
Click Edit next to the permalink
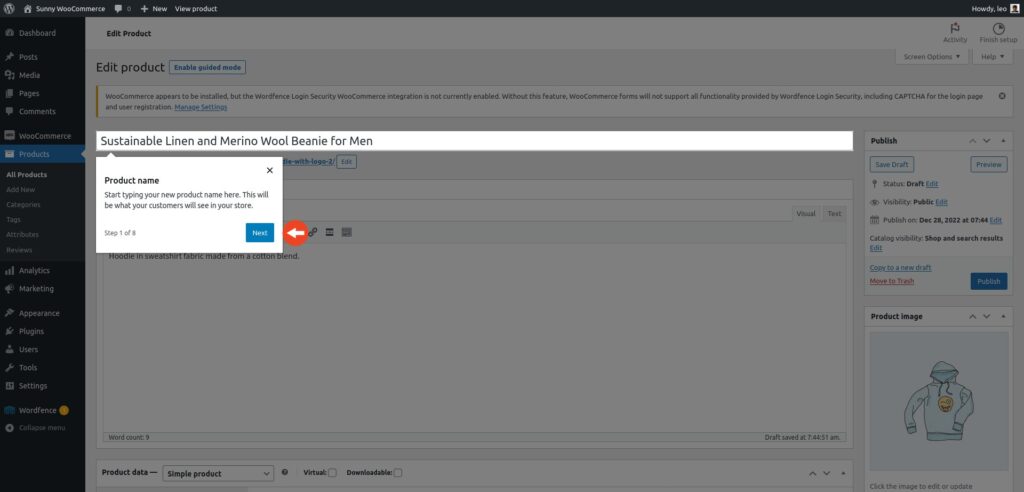pyautogui.click(x=347, y=161)
